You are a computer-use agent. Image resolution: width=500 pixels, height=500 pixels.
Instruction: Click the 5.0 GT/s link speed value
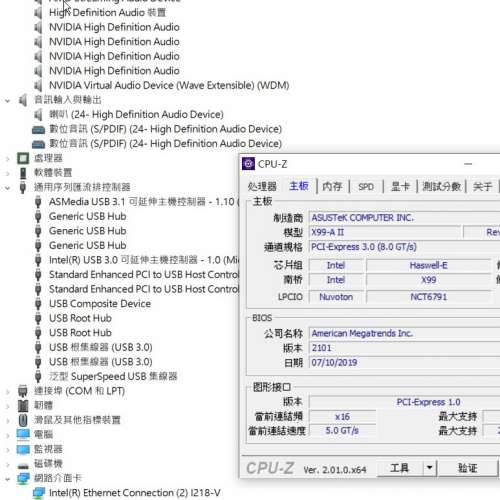pos(342,430)
